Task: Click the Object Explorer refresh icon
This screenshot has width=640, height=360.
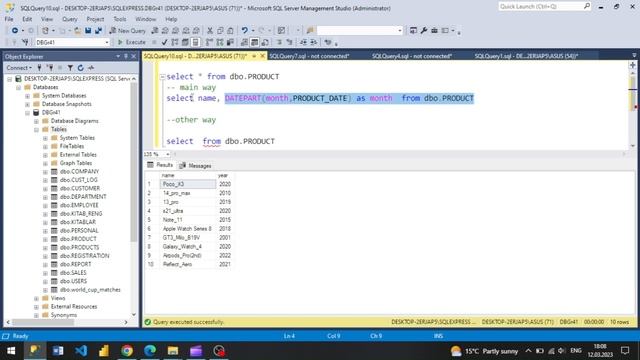Action: click(x=80, y=68)
